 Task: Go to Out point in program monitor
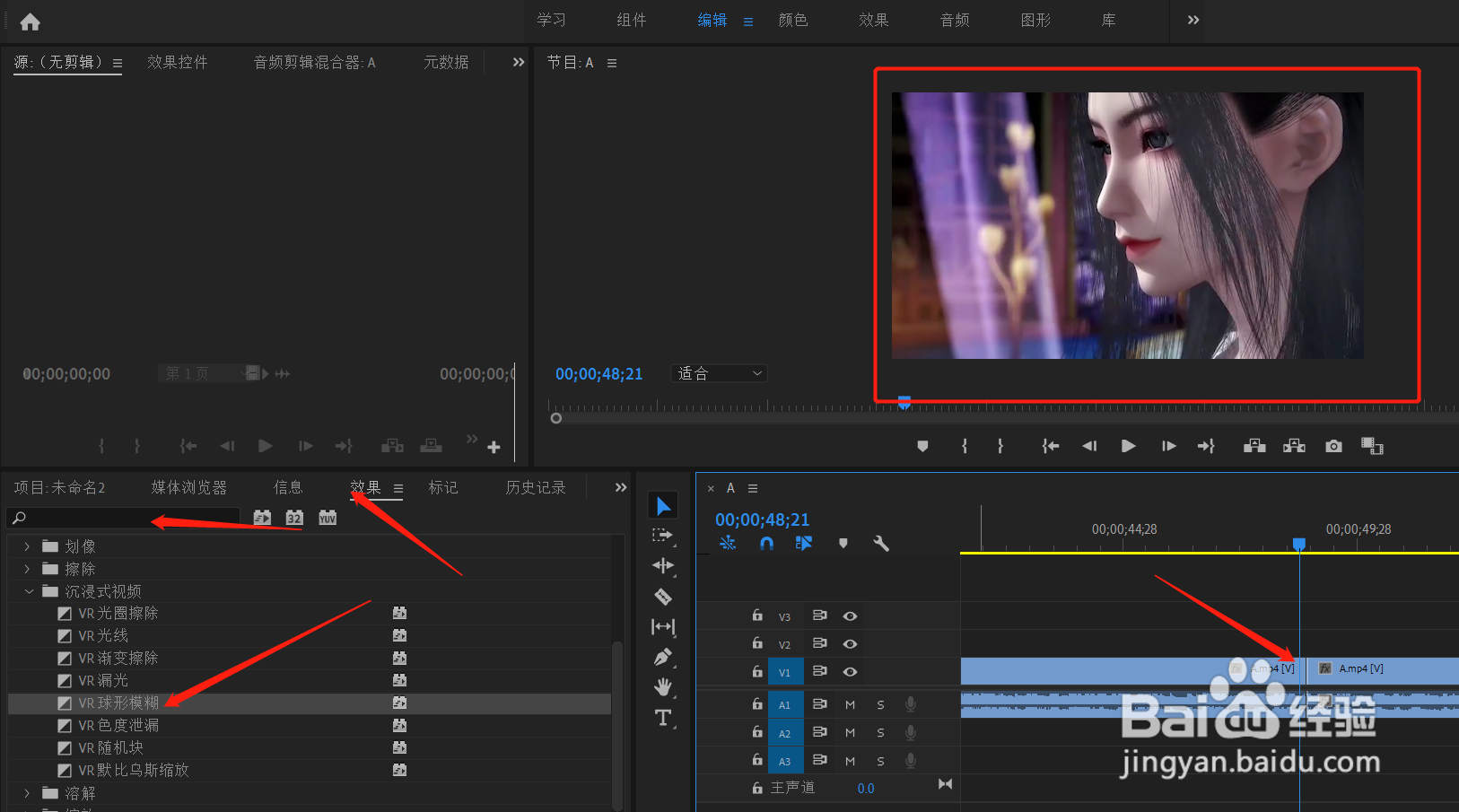[x=1206, y=446]
